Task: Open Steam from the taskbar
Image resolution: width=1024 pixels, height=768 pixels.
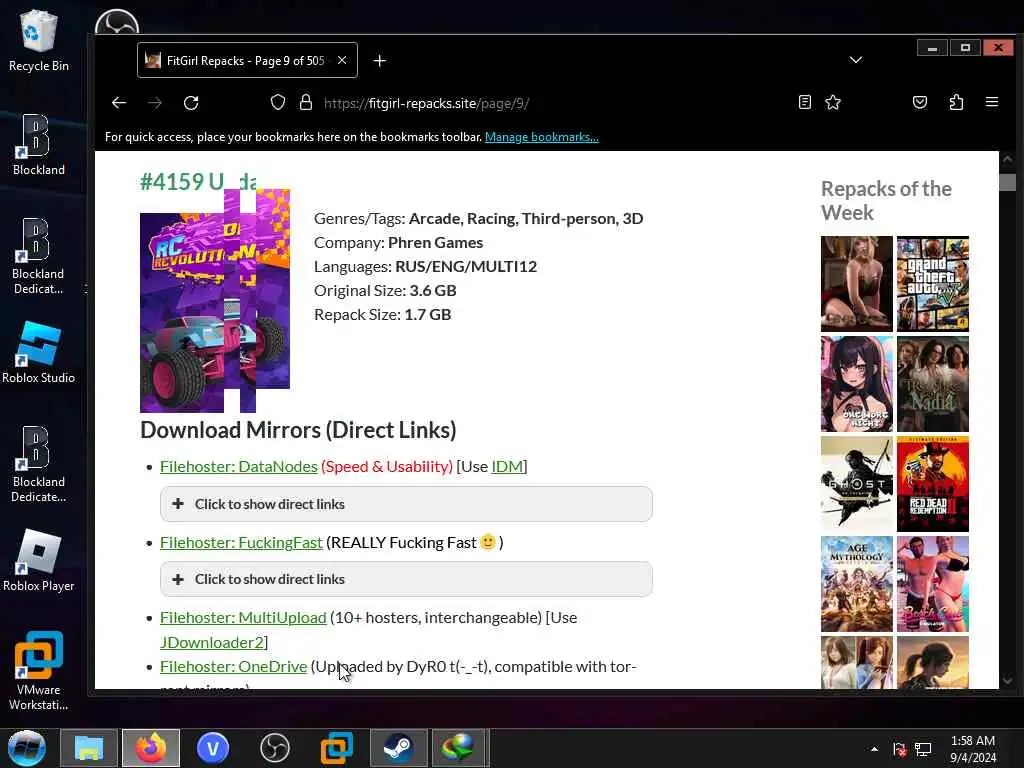Action: [398, 748]
